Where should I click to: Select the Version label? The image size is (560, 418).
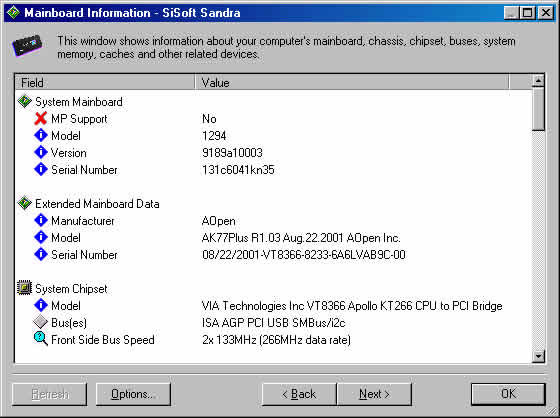[x=69, y=153]
